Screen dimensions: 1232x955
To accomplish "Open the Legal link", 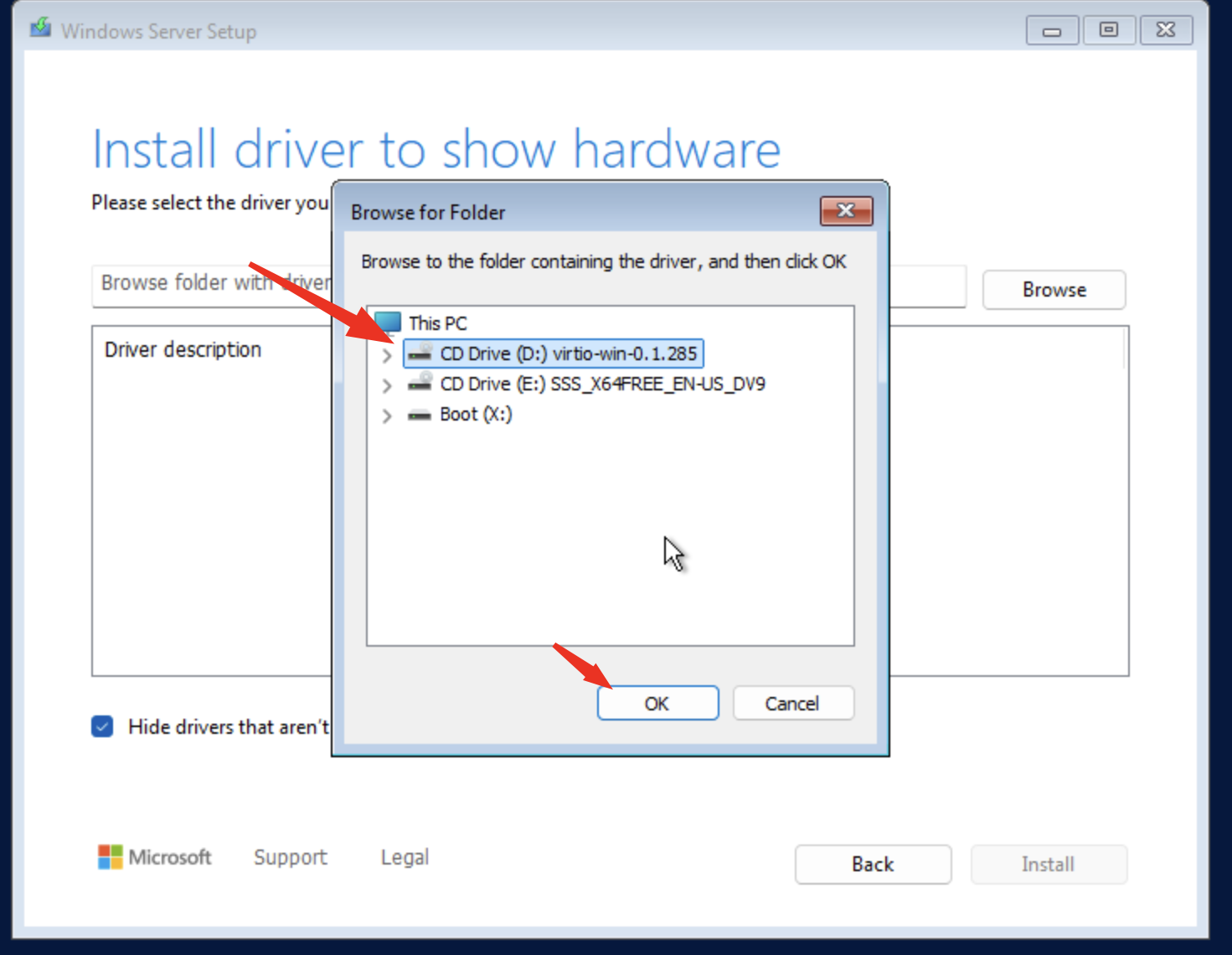I will pos(405,857).
